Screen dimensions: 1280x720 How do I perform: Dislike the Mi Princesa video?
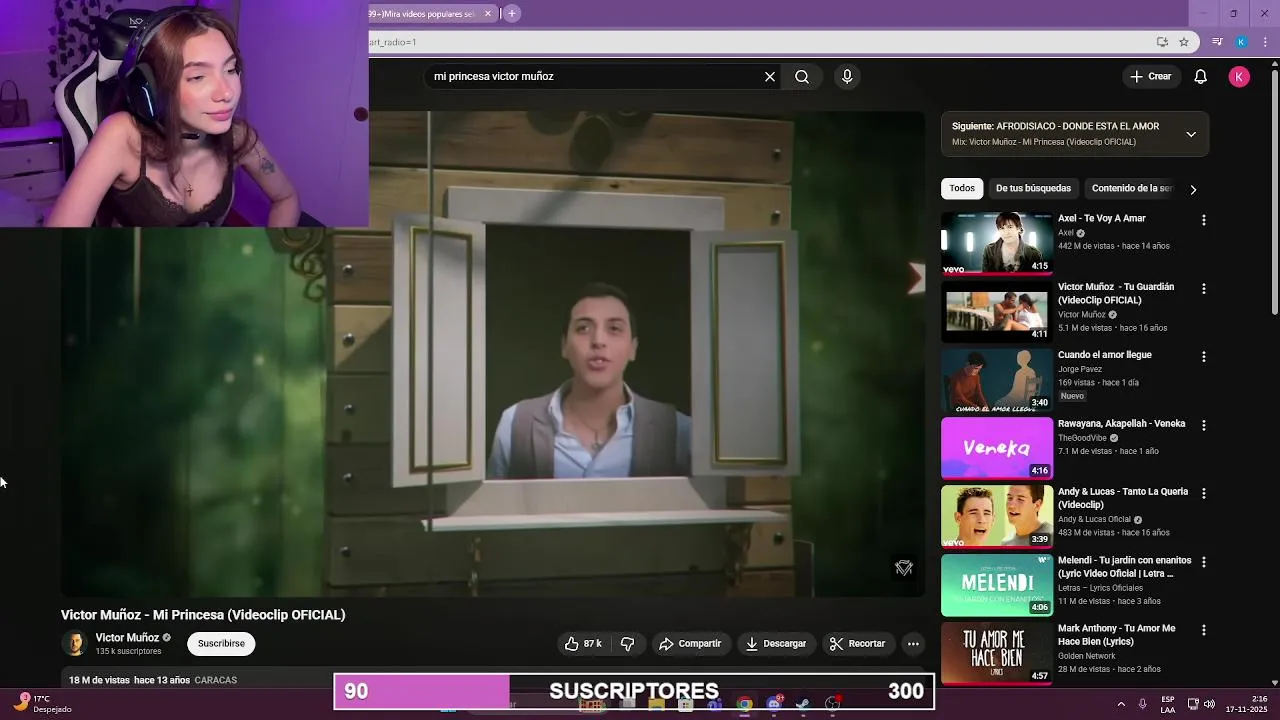coord(628,644)
